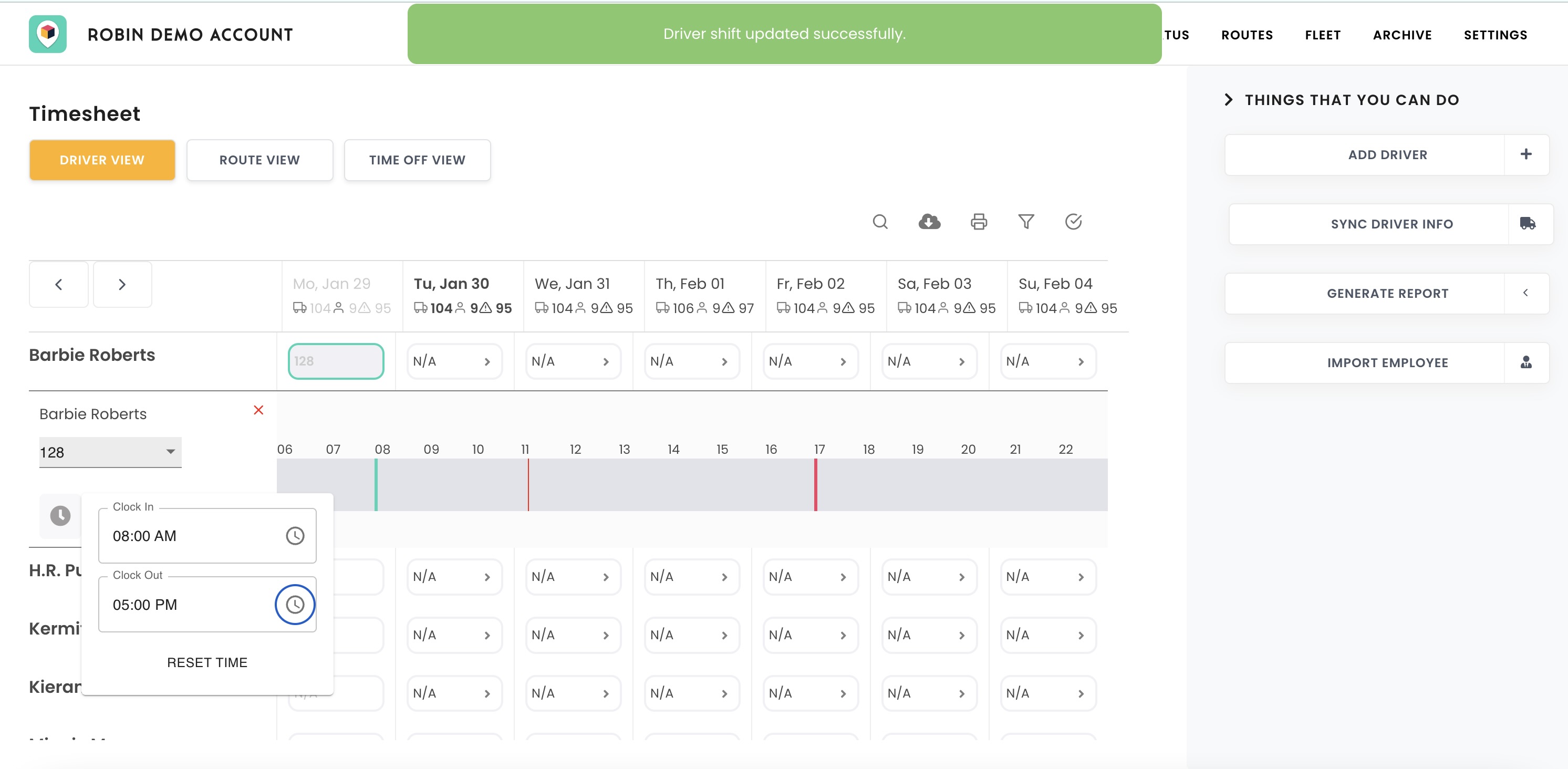Open the Settings menu
Screen dimensions: 1568x769
click(x=1496, y=35)
